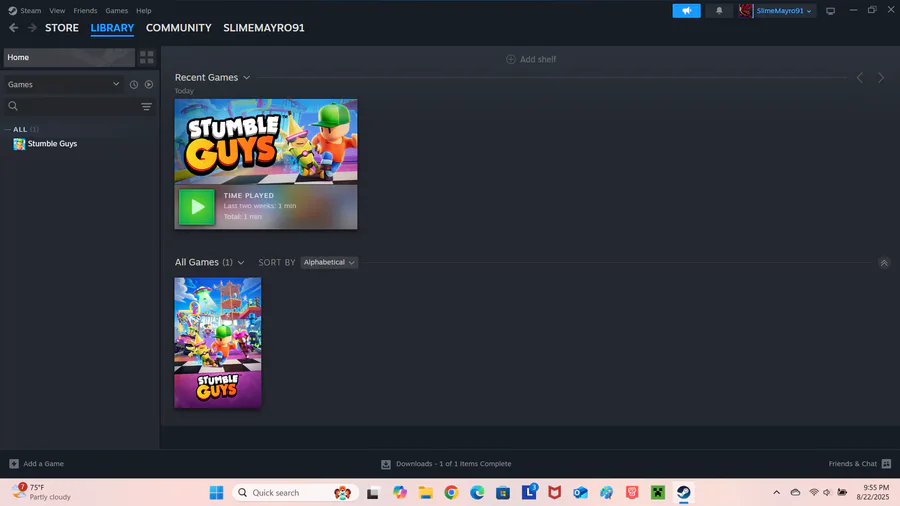Image resolution: width=900 pixels, height=506 pixels.
Task: Click the Steam logo menu
Action: [x=25, y=10]
